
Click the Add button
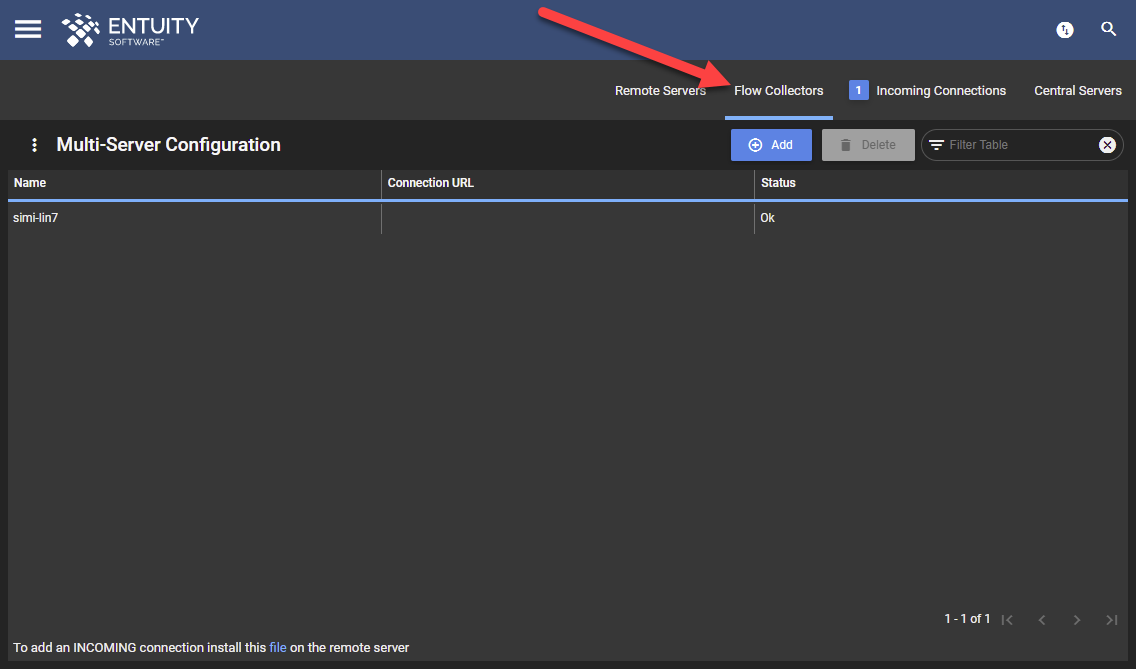coord(771,145)
